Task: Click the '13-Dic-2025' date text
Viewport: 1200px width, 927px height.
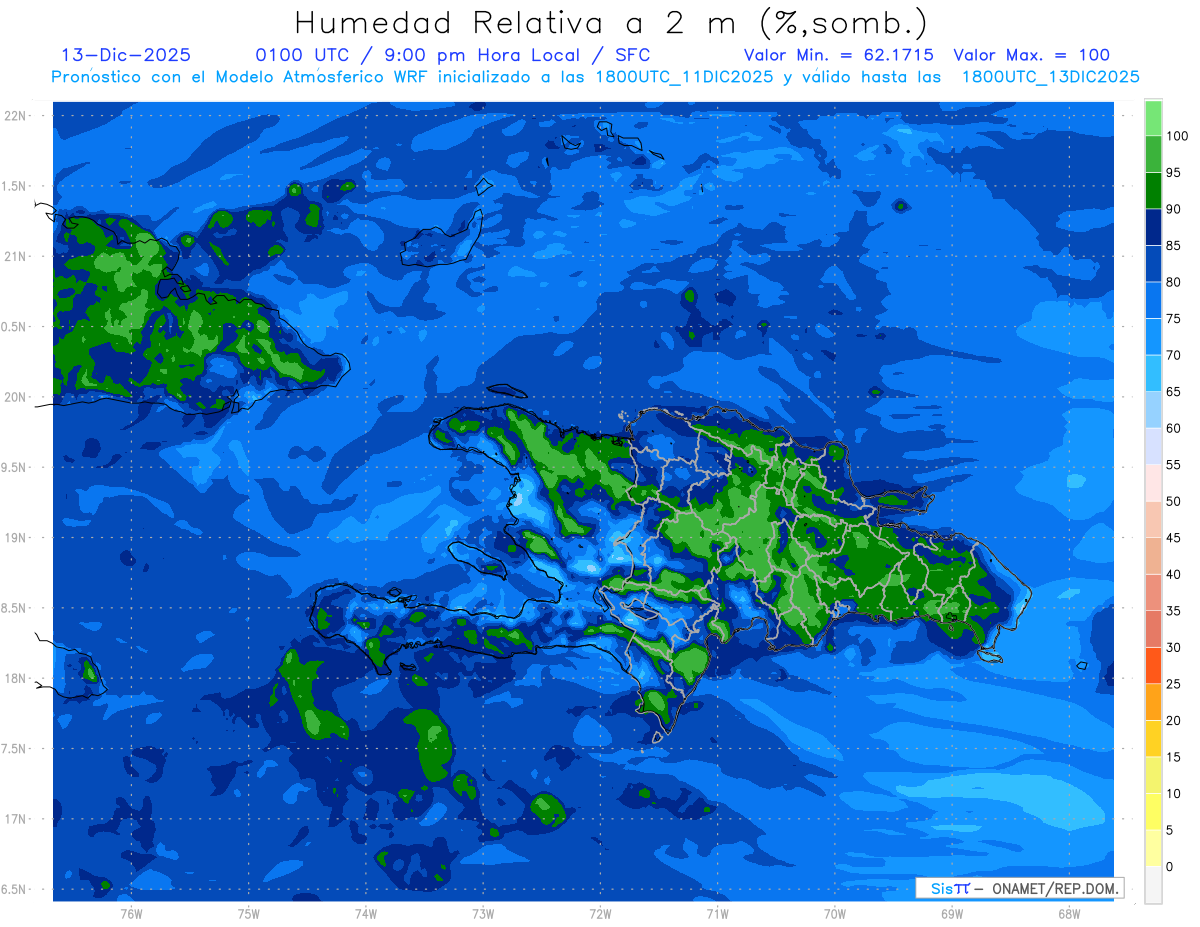Action: click(126, 55)
